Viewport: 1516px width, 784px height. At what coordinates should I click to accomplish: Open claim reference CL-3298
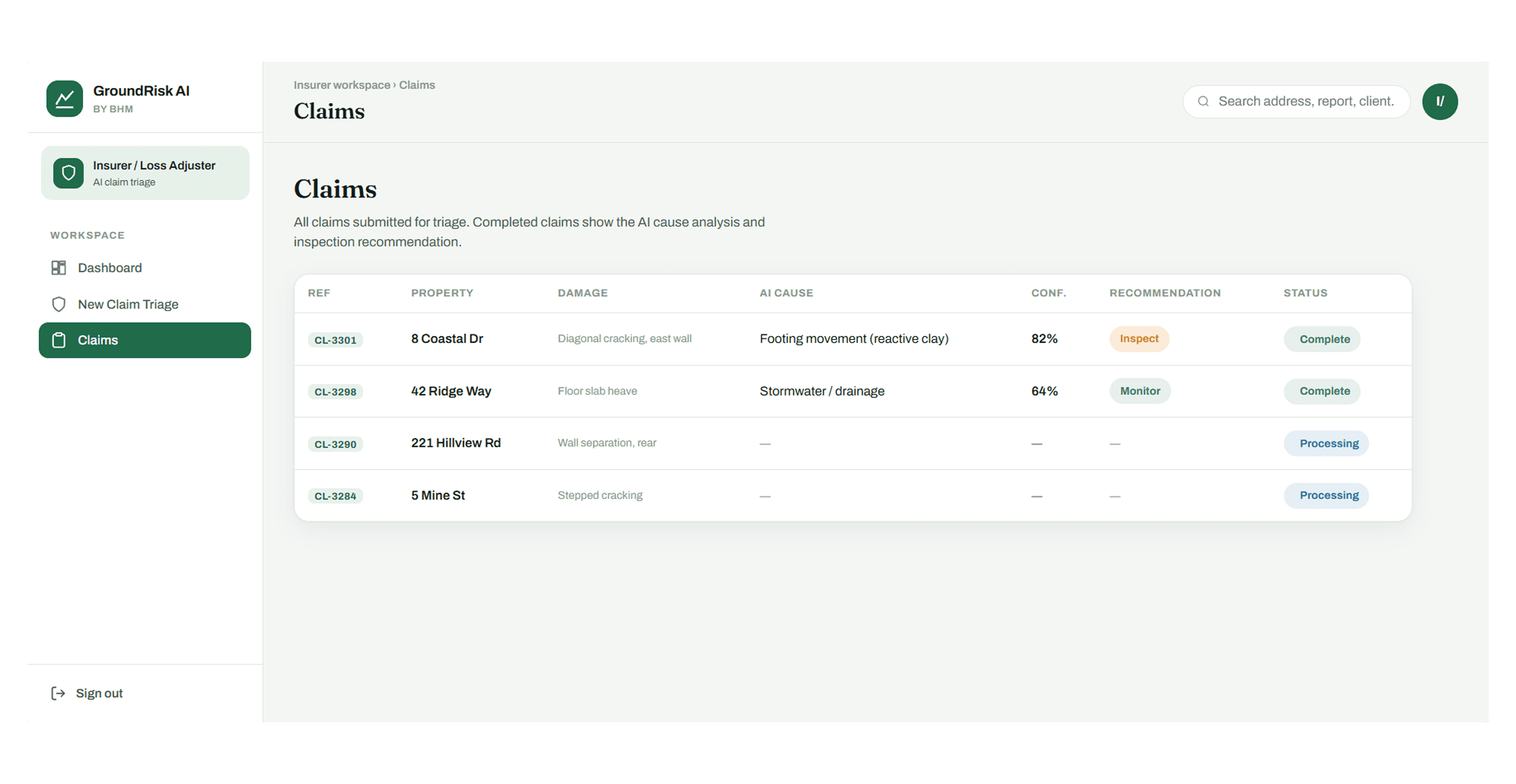pyautogui.click(x=336, y=391)
